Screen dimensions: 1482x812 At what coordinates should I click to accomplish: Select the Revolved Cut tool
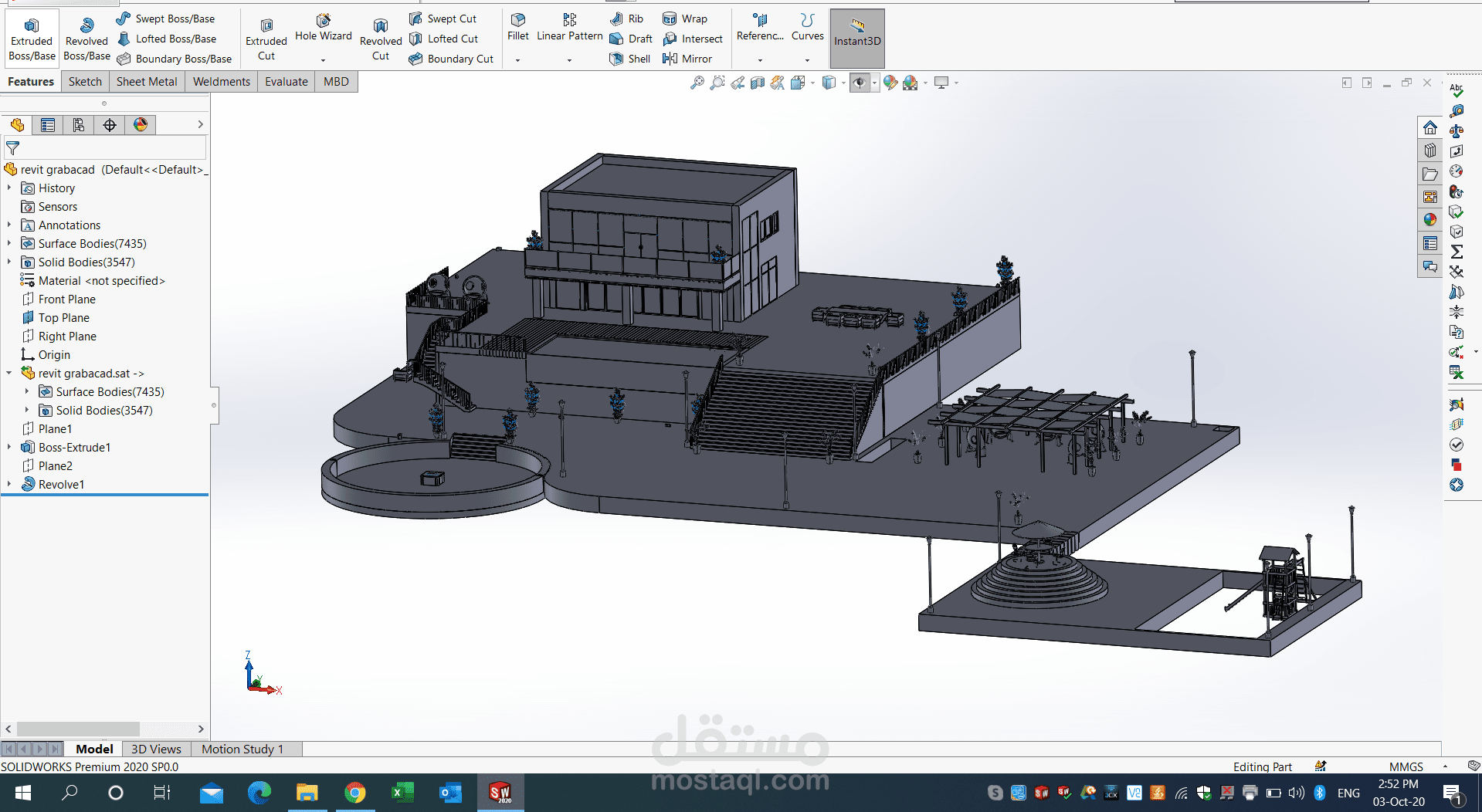(381, 39)
